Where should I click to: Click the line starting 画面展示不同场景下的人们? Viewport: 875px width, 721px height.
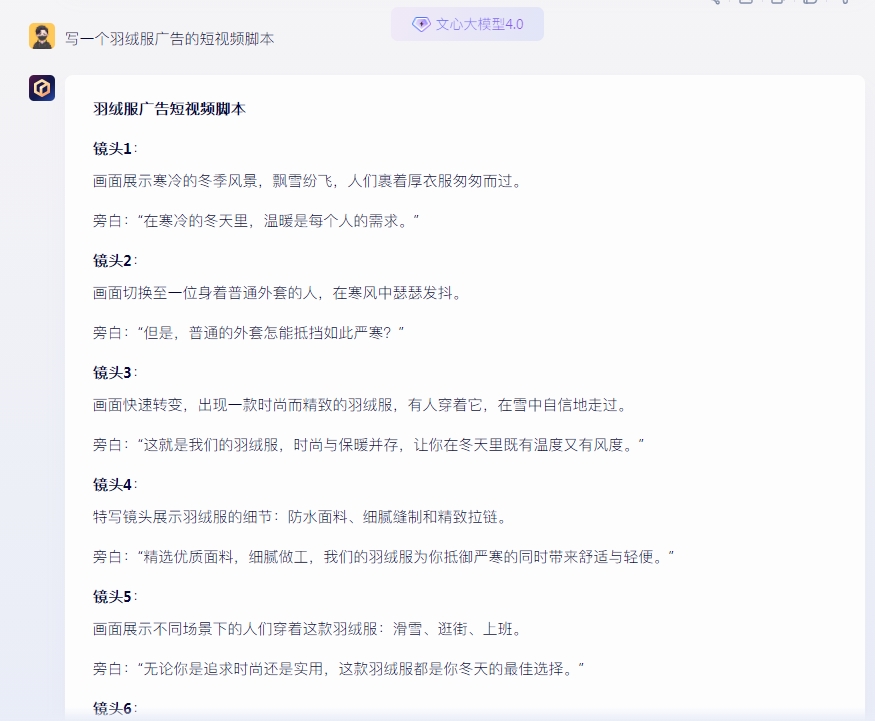[308, 629]
